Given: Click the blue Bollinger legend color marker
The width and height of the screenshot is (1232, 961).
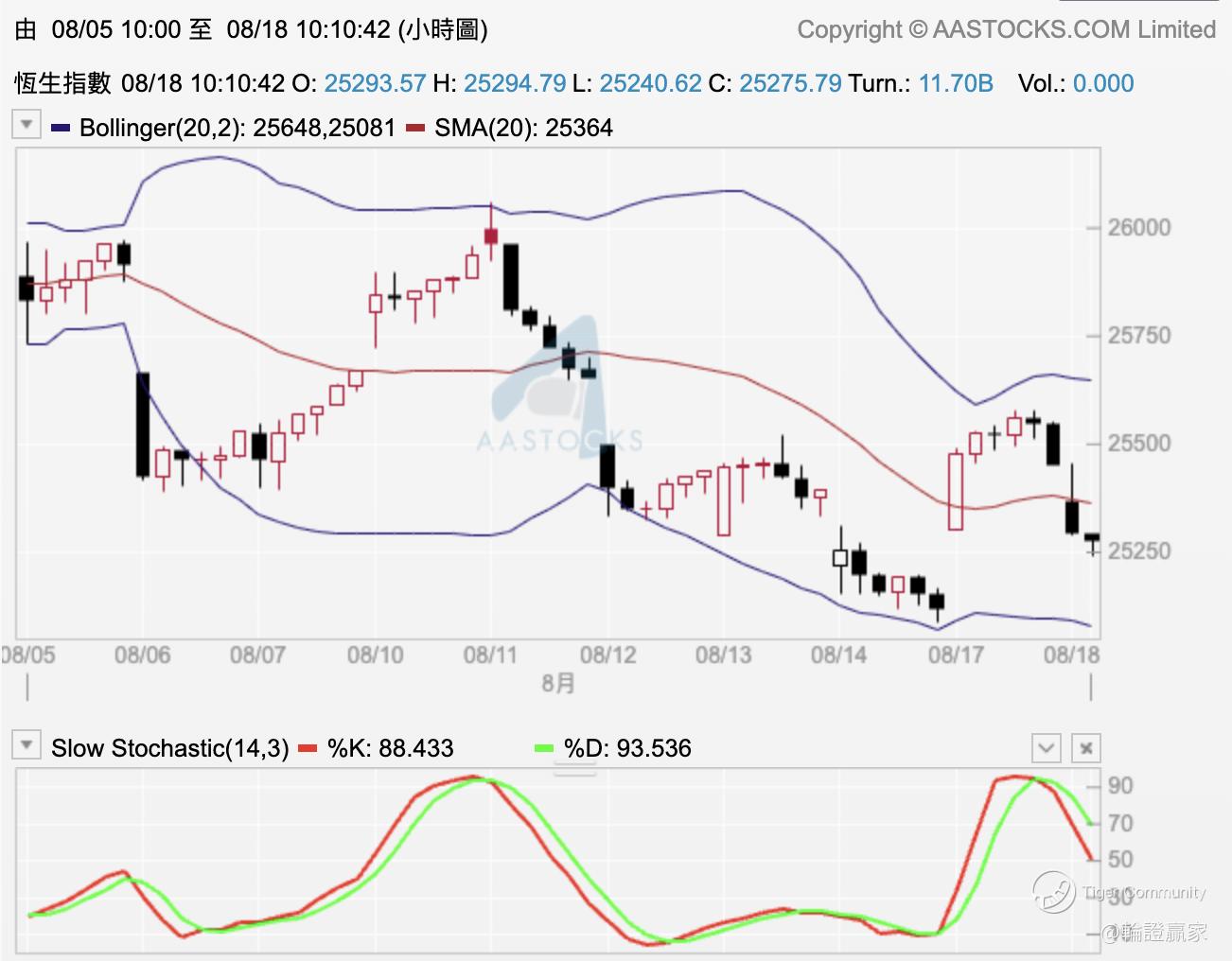Looking at the screenshot, I should pos(61,128).
